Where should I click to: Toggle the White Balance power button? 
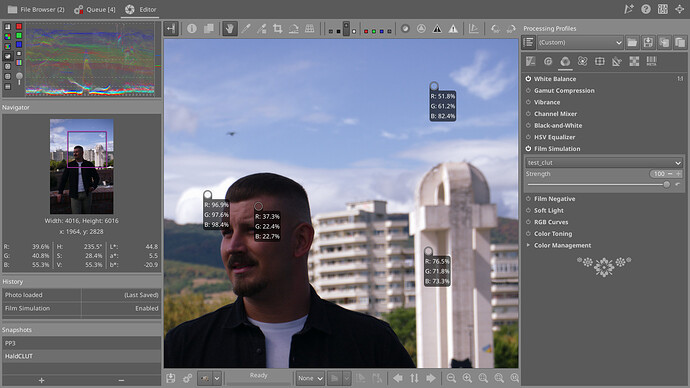click(x=528, y=79)
